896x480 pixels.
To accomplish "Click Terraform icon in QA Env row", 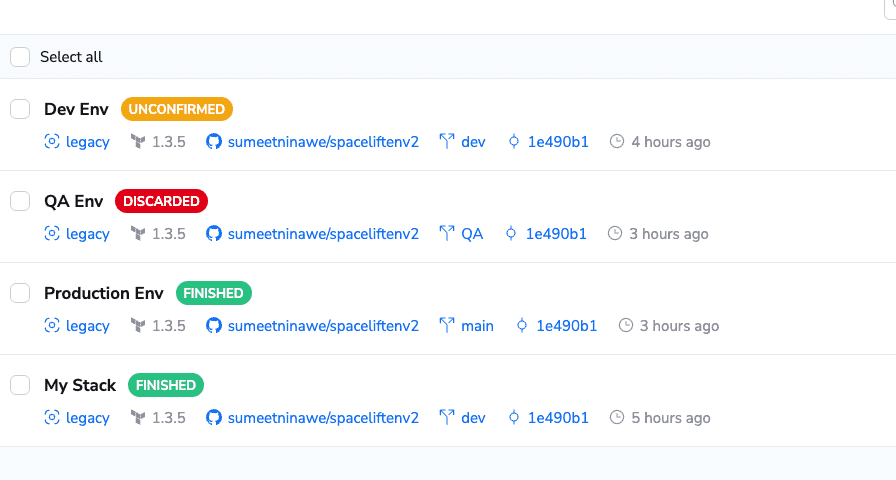I will pyautogui.click(x=138, y=233).
